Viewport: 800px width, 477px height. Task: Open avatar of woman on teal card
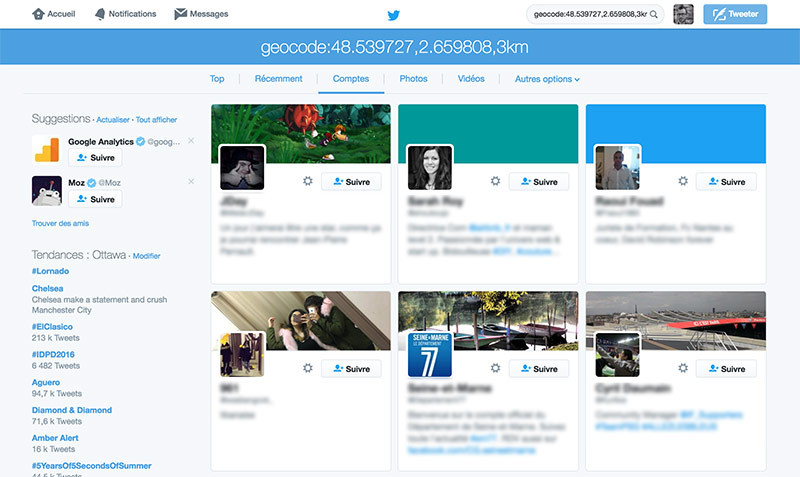(x=430, y=168)
